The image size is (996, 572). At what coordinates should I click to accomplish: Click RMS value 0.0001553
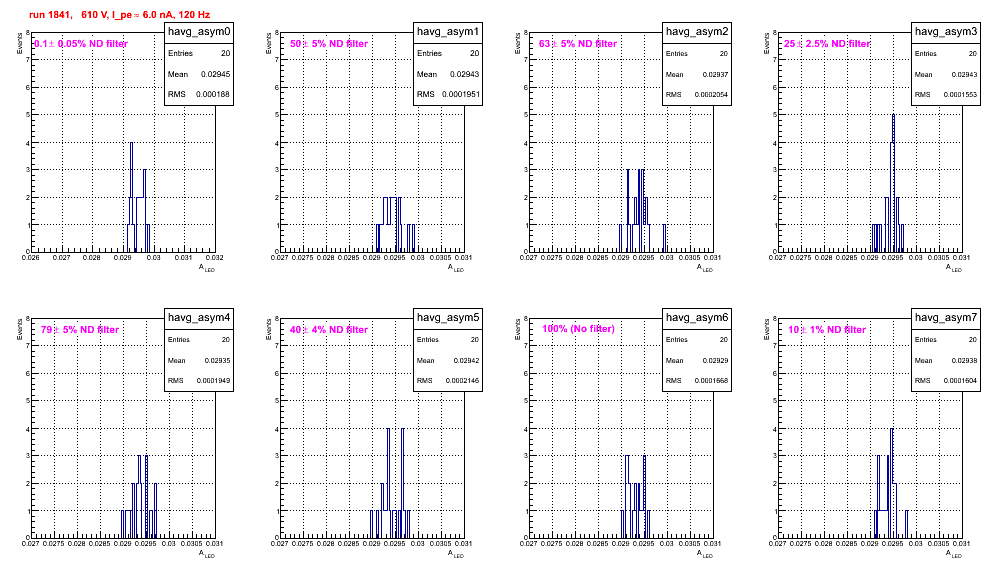tap(960, 95)
